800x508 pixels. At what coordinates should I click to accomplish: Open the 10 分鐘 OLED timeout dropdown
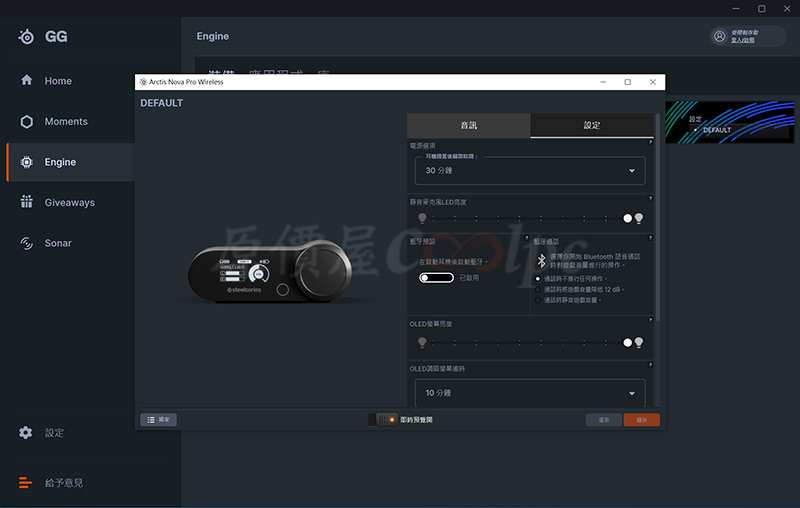[530, 393]
